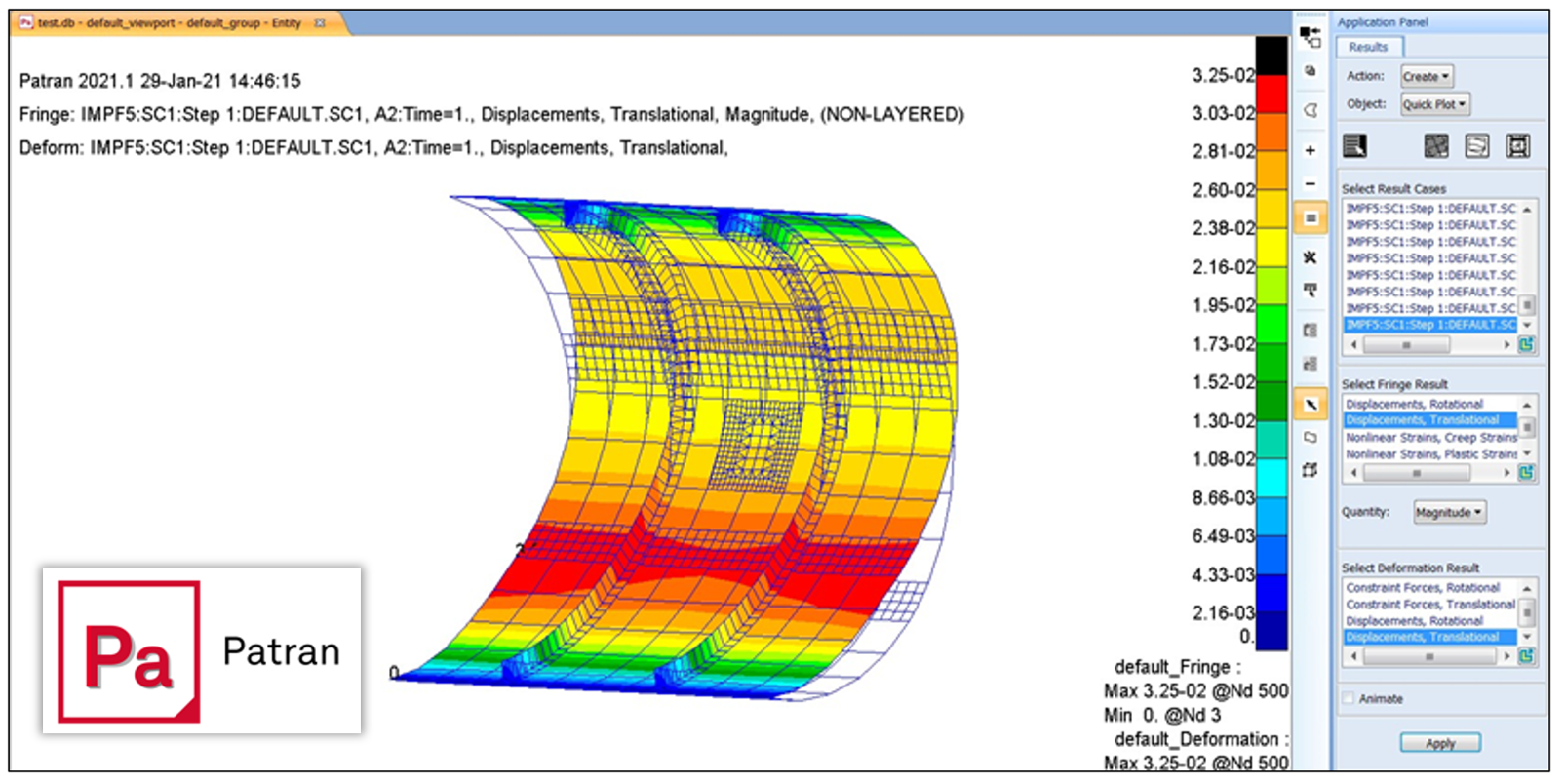Image resolution: width=1565 pixels, height=784 pixels.
Task: Click the plus icon in the vertical toolbar
Action: pos(1310,151)
